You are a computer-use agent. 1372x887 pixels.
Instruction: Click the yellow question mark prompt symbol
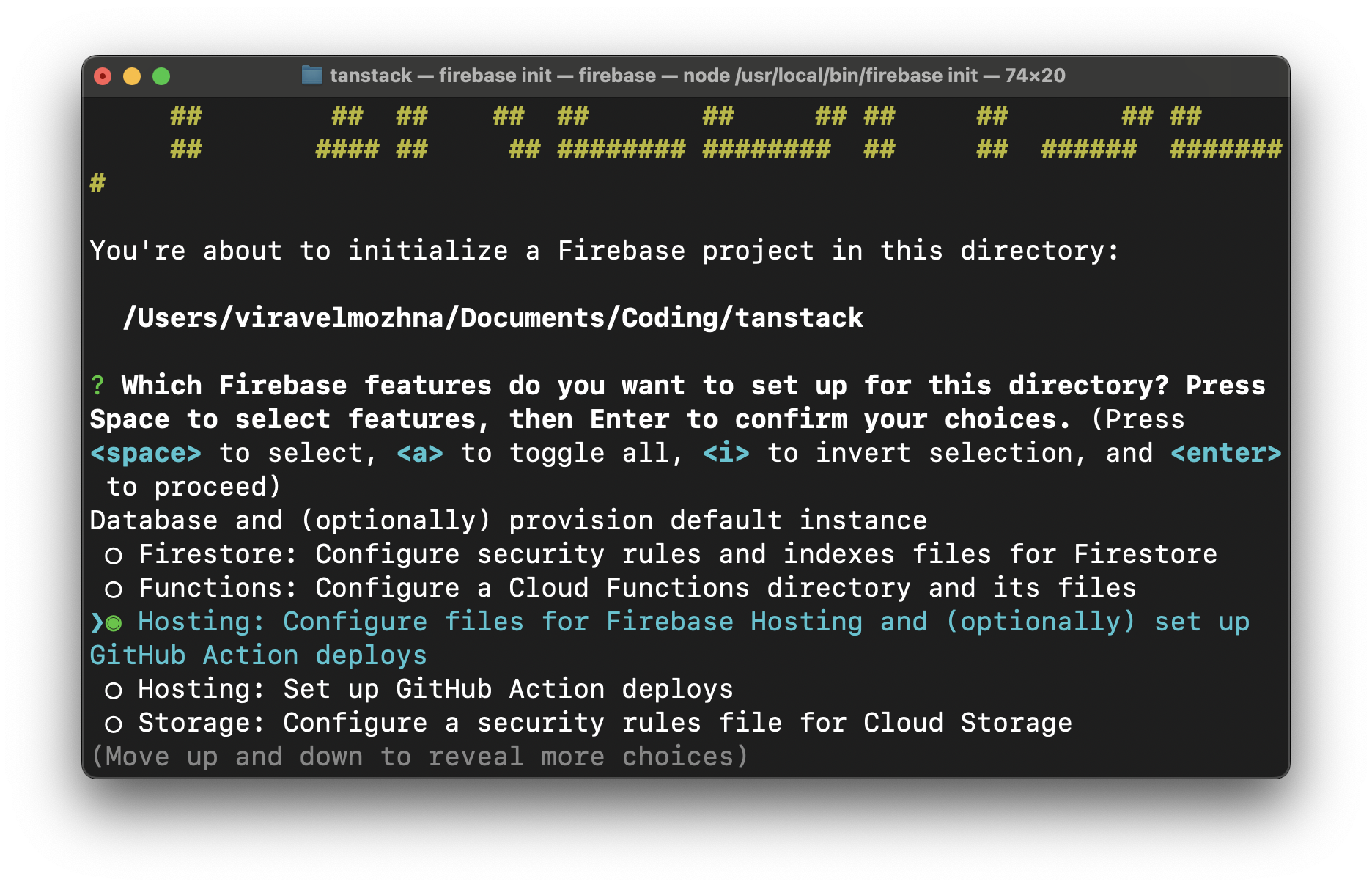click(x=97, y=384)
